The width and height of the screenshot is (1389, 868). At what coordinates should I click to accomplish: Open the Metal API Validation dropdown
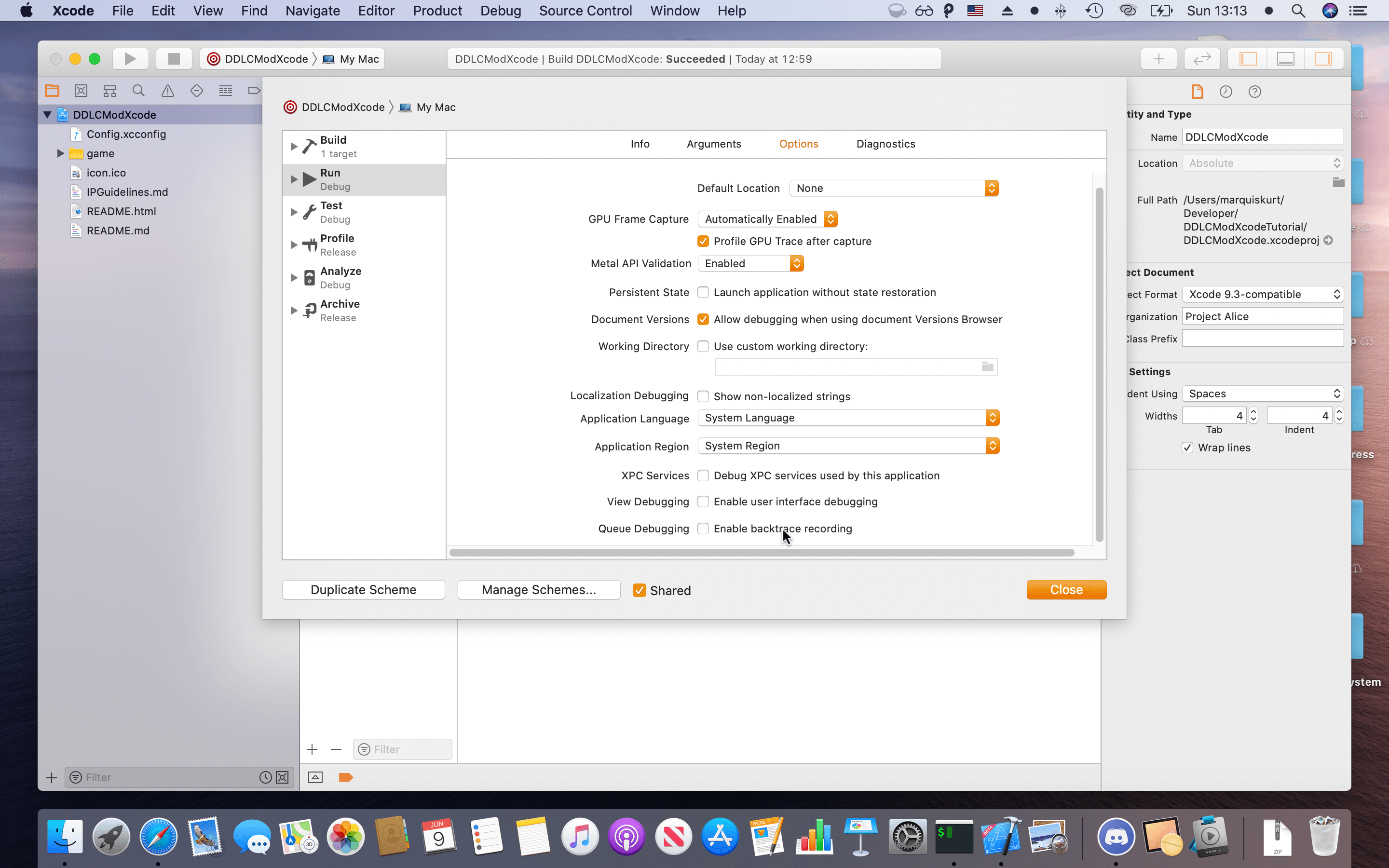pyautogui.click(x=751, y=263)
